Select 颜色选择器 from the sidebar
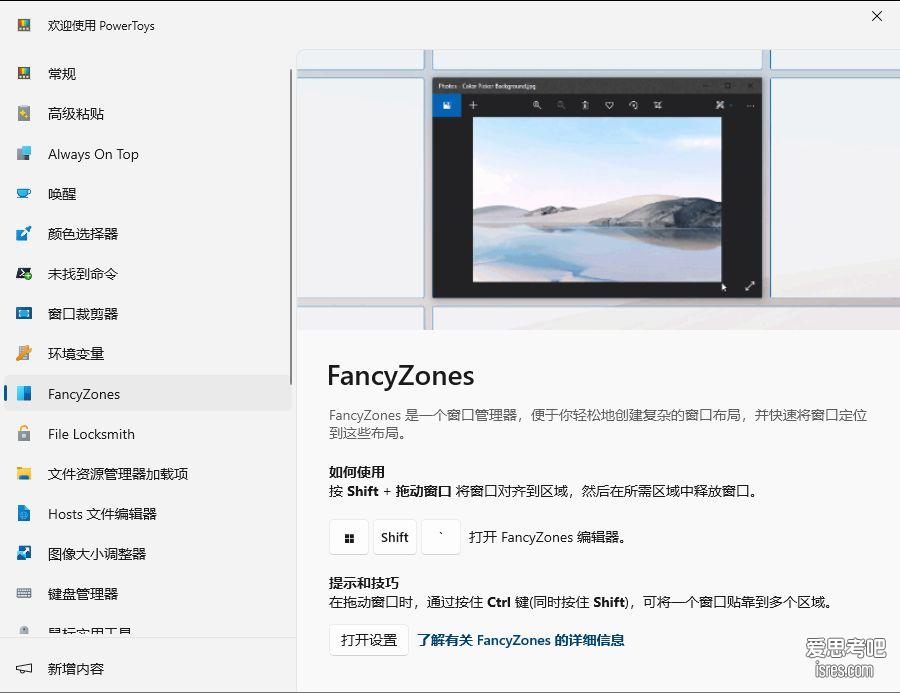The width and height of the screenshot is (900, 693). tap(148, 234)
